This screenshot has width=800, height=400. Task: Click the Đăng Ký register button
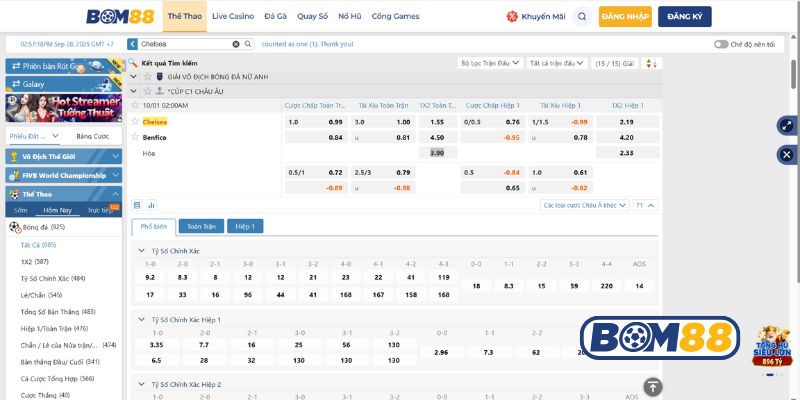(684, 16)
